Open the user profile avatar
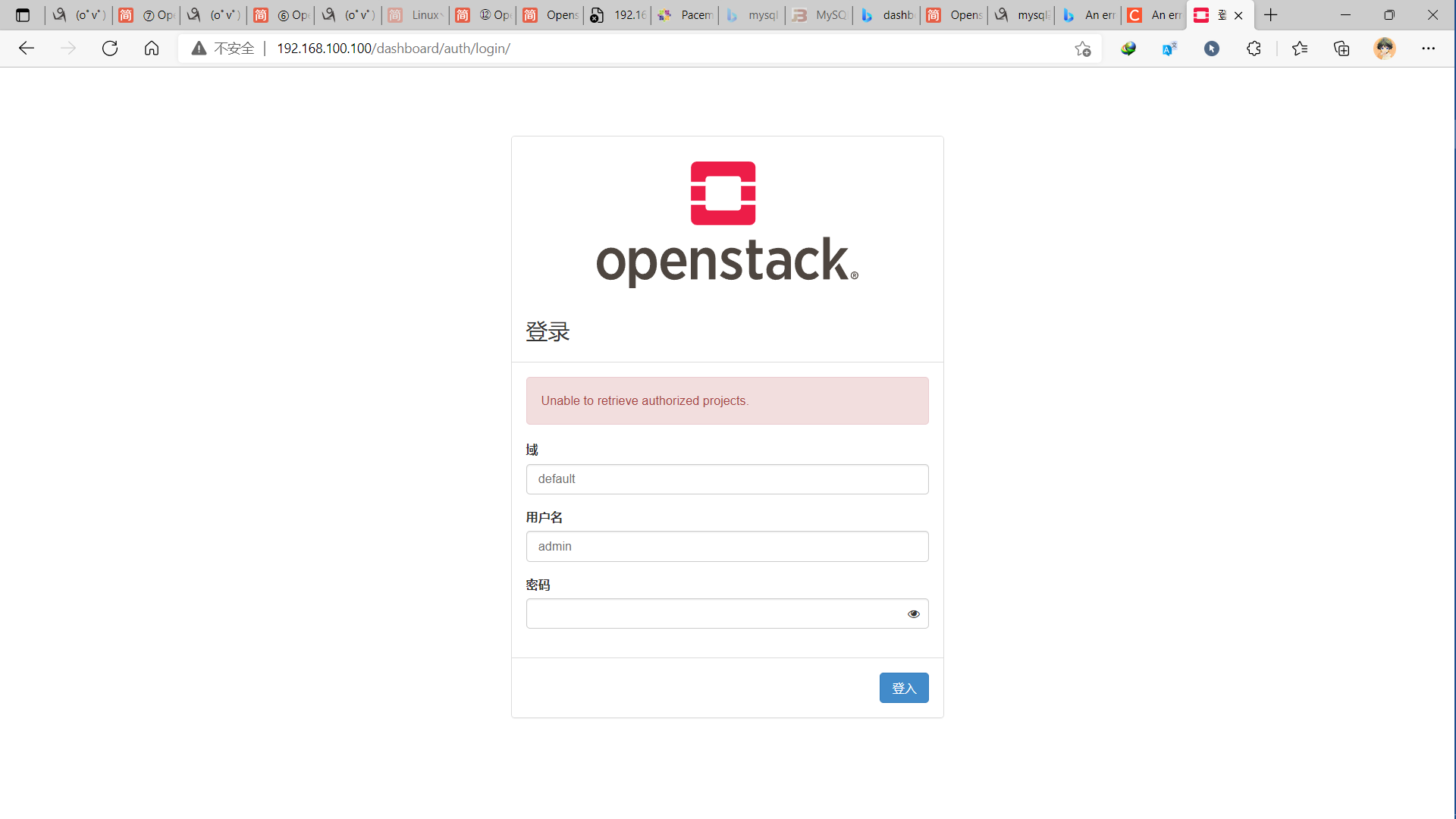The width and height of the screenshot is (1456, 819). coord(1384,49)
